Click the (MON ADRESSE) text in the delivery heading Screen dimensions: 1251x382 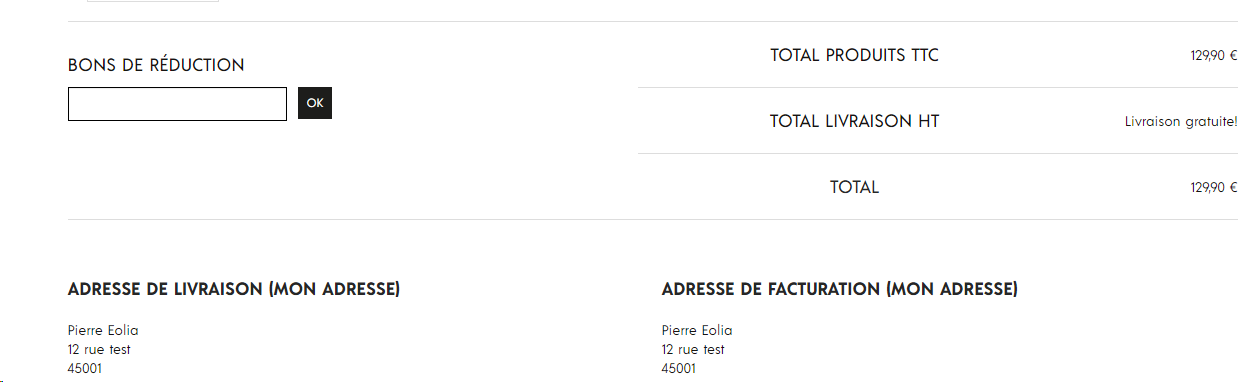tap(335, 290)
